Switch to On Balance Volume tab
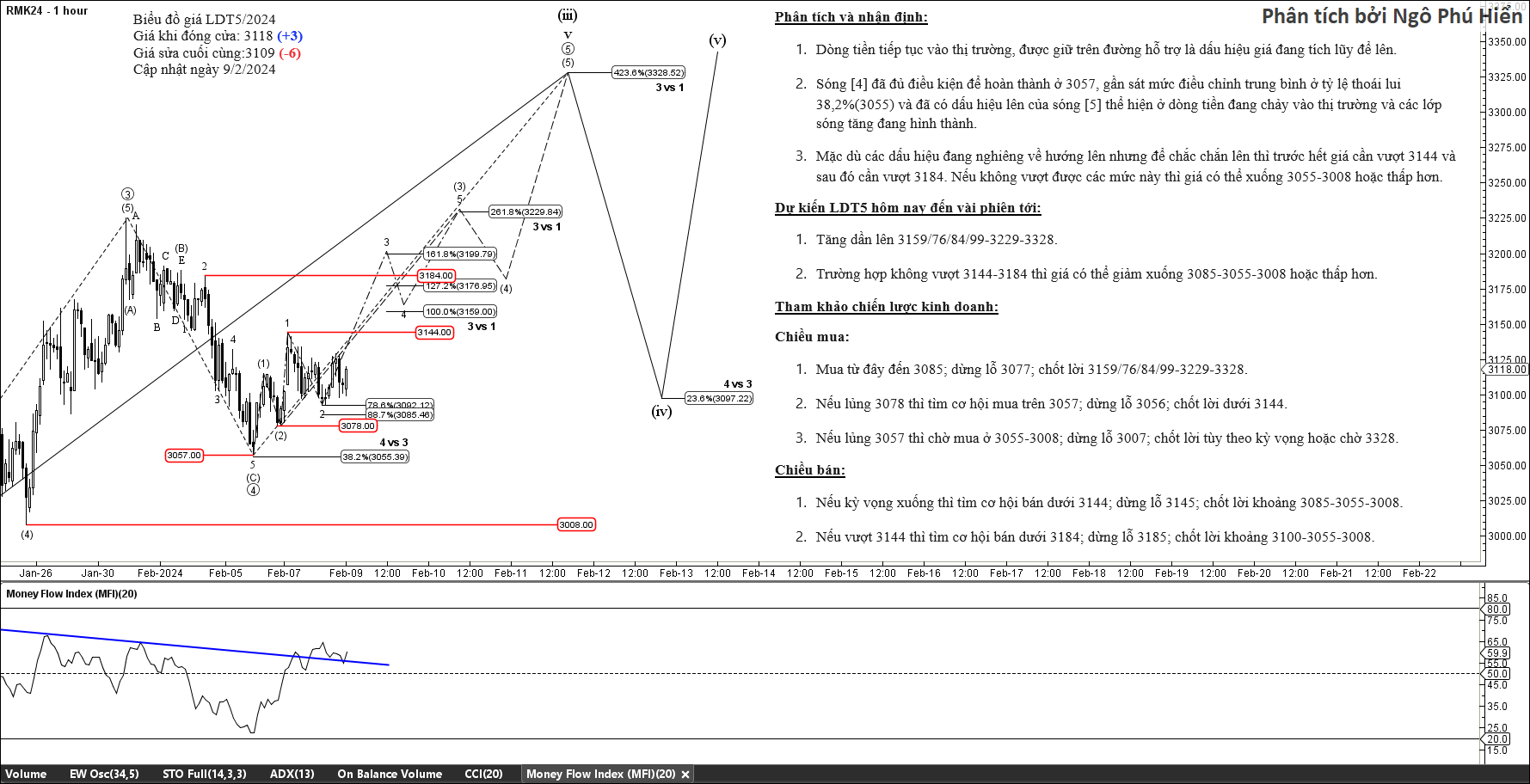 tap(390, 774)
